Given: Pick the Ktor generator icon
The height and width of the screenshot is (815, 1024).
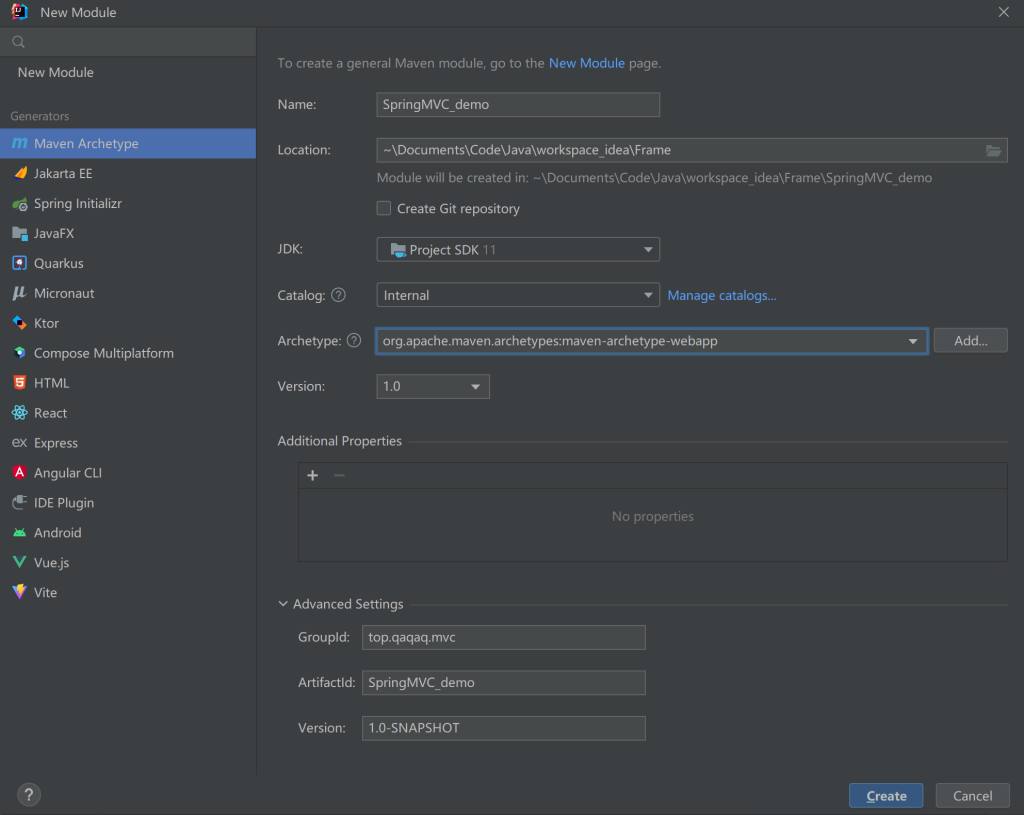Looking at the screenshot, I should pyautogui.click(x=19, y=323).
